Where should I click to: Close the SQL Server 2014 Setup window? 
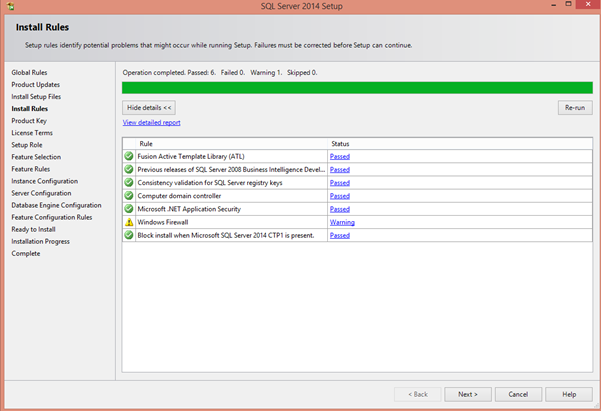[x=588, y=4]
